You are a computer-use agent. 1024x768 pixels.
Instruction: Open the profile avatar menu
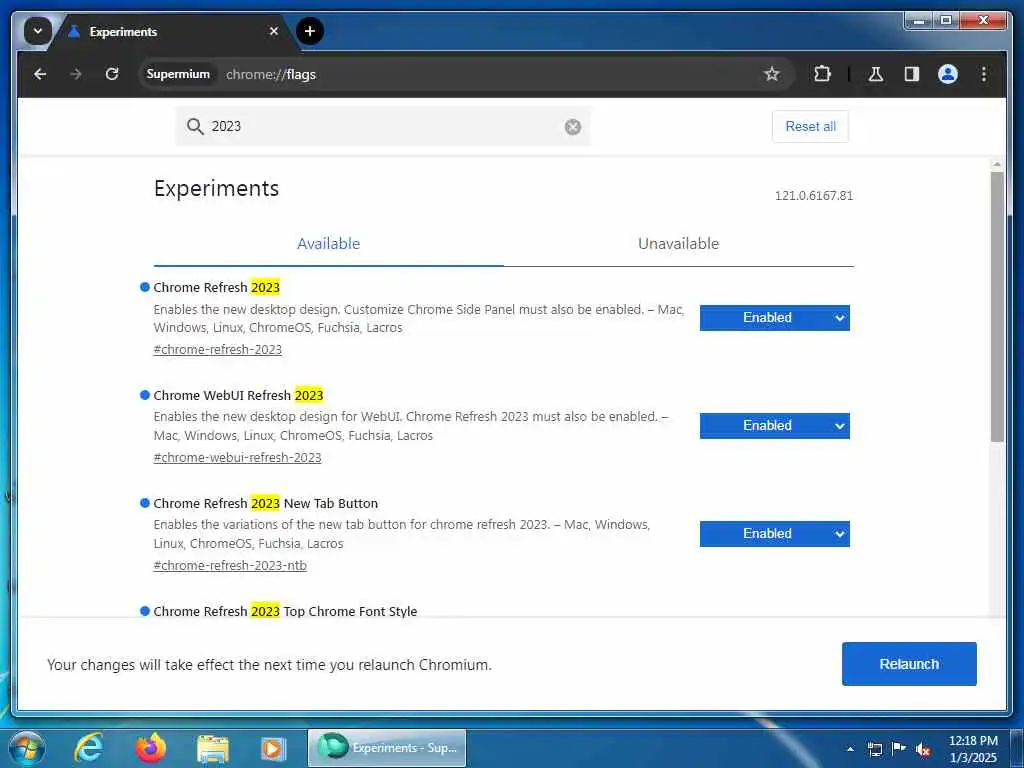948,74
